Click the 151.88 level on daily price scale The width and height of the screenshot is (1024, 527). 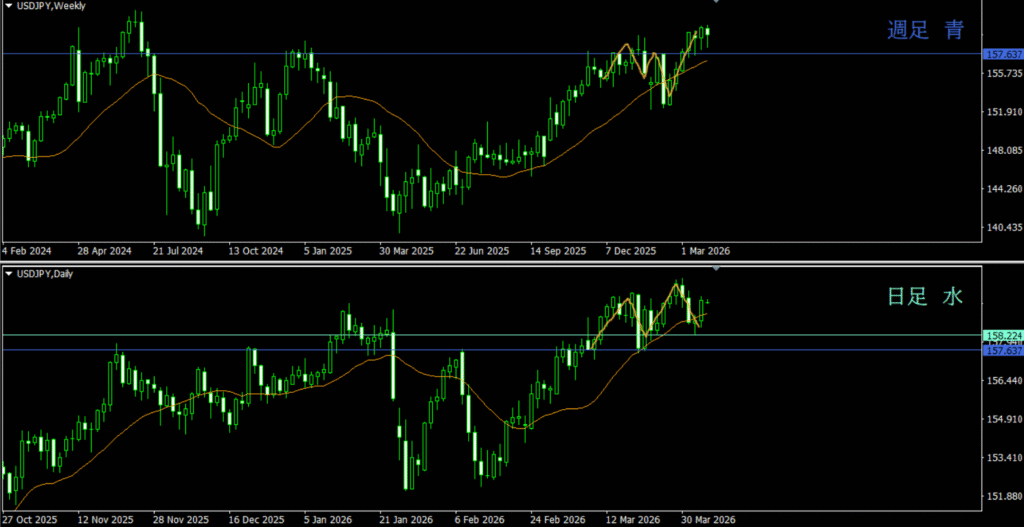tap(1002, 495)
